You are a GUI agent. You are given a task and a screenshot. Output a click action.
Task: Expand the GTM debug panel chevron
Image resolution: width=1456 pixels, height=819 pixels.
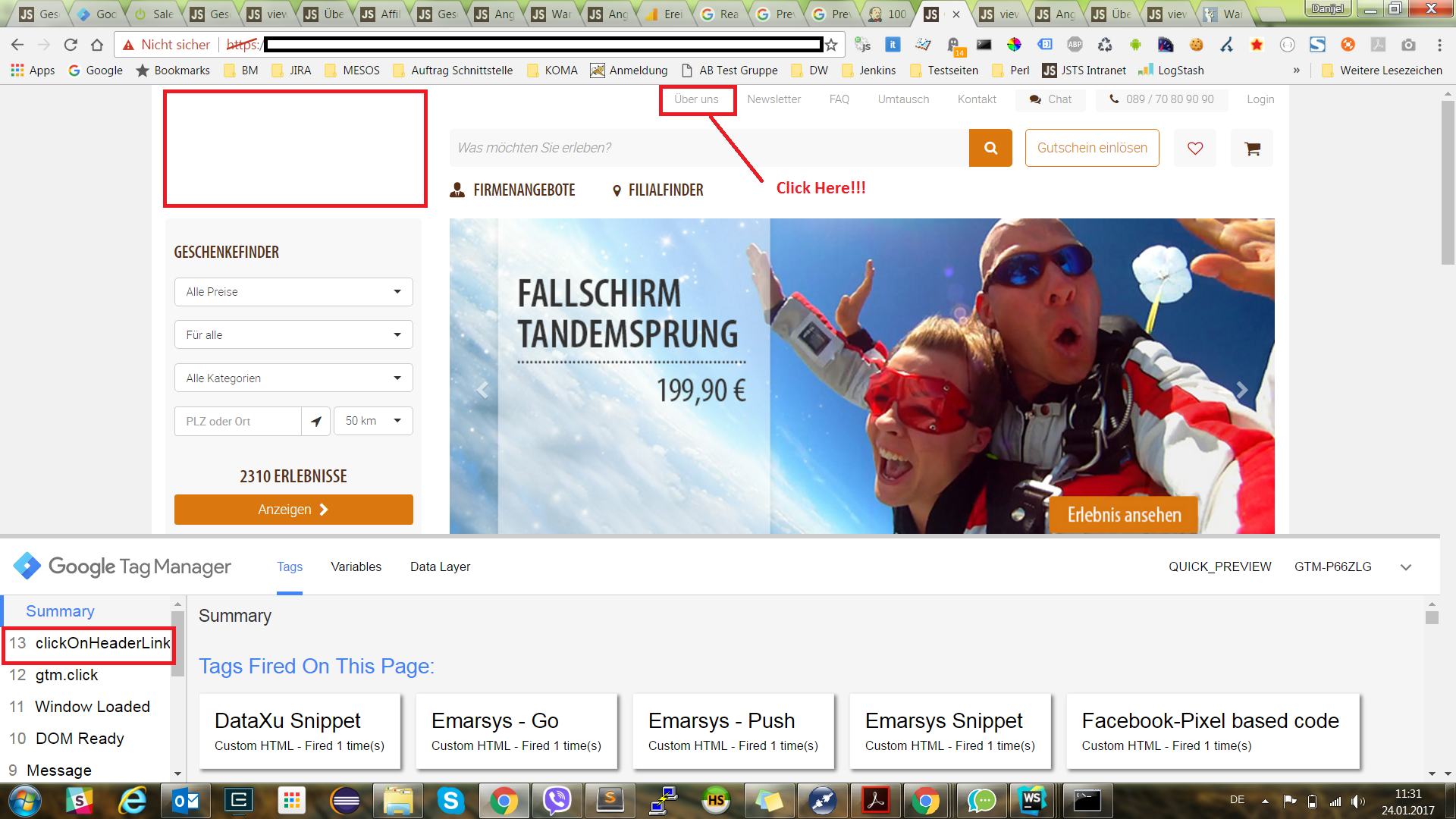pyautogui.click(x=1406, y=567)
